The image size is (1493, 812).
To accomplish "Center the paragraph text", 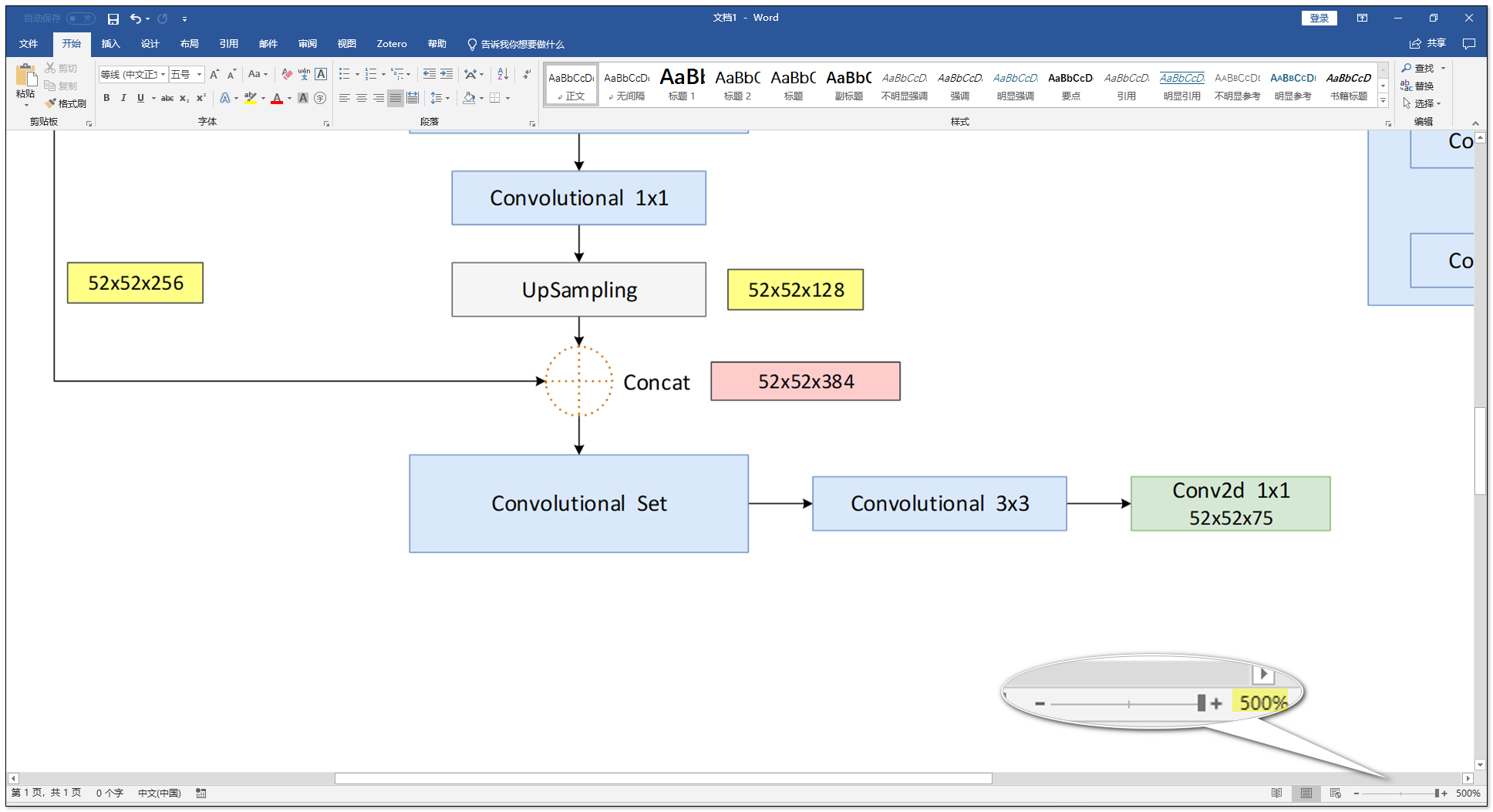I will click(362, 98).
